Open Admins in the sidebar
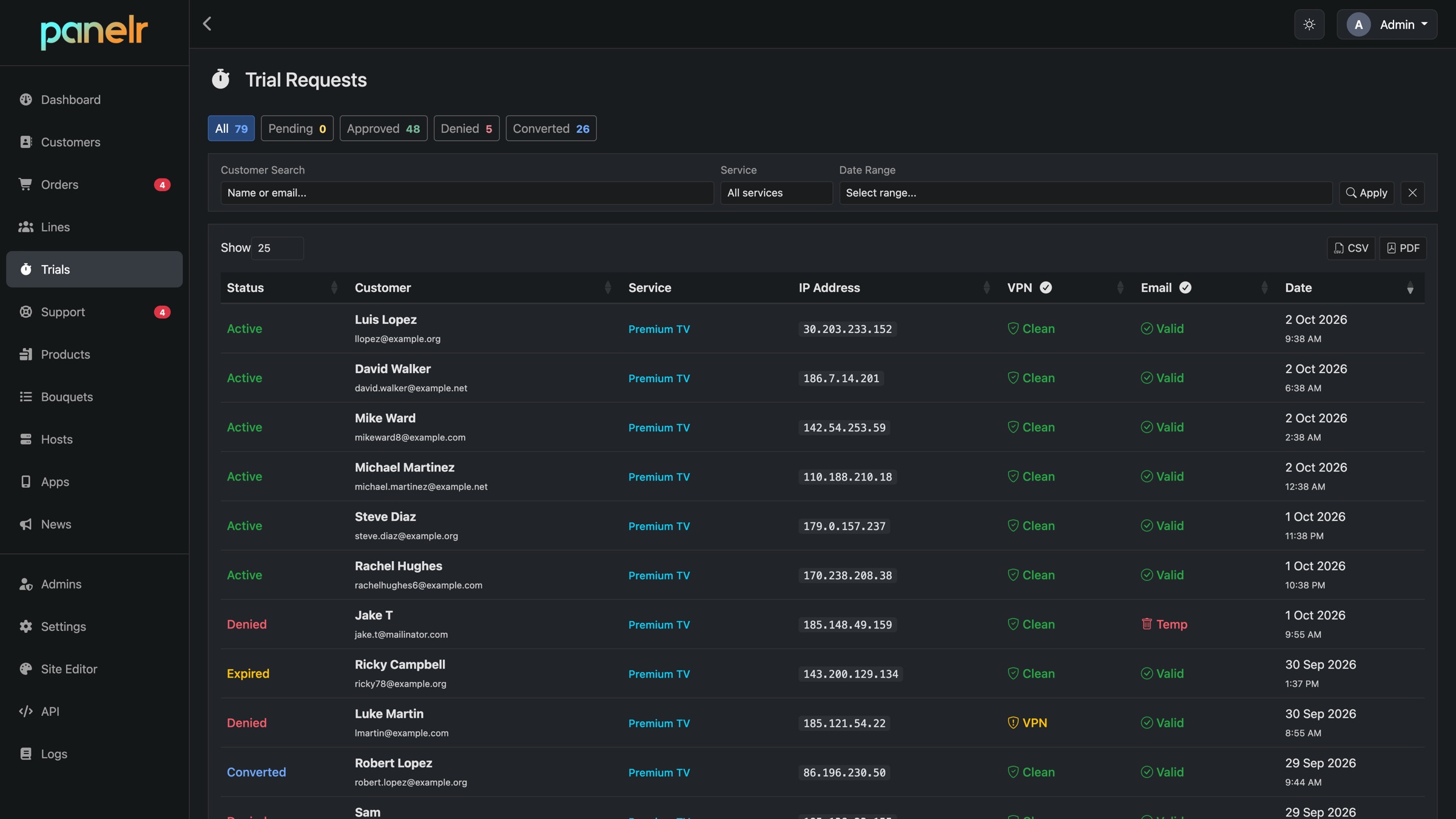The width and height of the screenshot is (1456, 819). pos(94,584)
